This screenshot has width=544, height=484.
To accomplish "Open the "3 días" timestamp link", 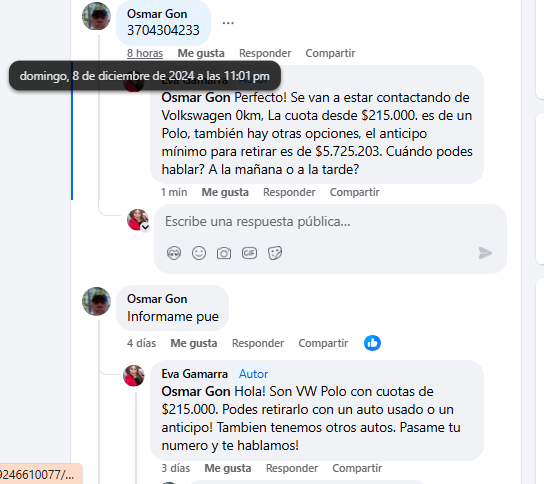I will 176,468.
